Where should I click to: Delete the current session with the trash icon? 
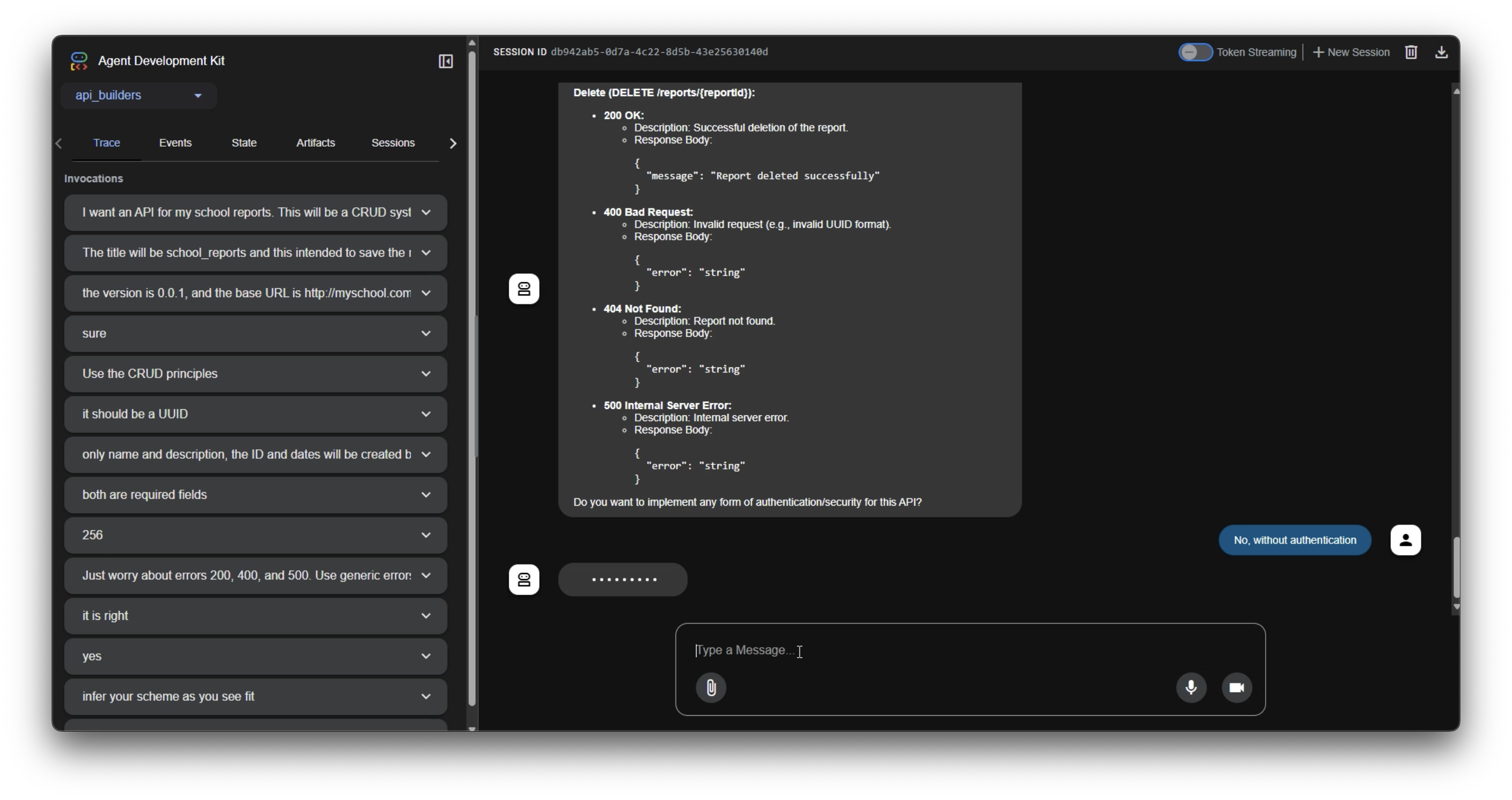click(x=1411, y=52)
